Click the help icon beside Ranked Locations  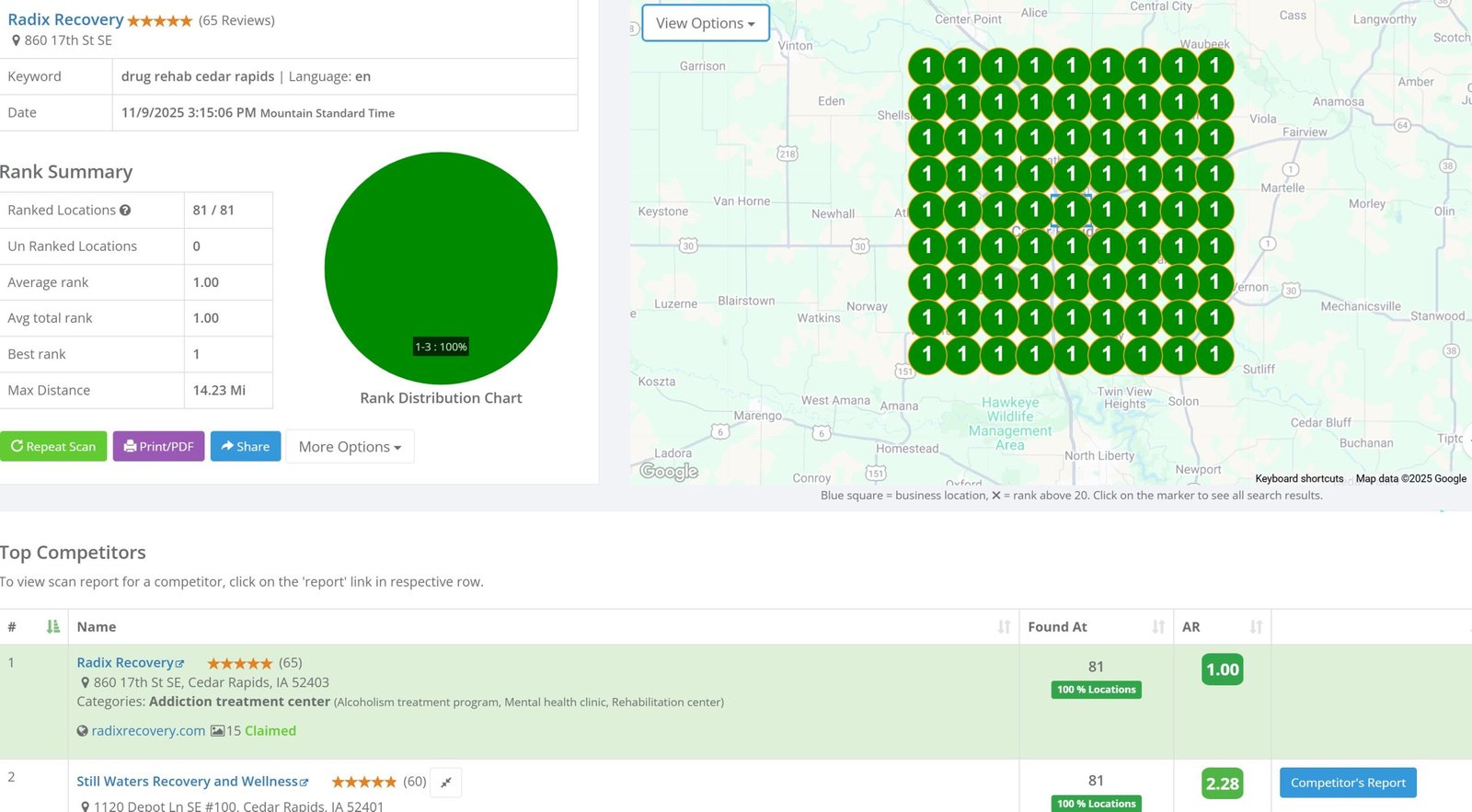(125, 211)
